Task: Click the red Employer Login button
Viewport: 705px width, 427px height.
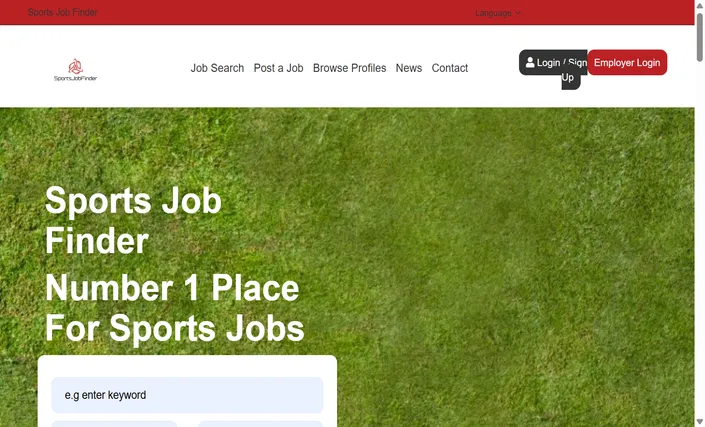Action: (x=627, y=62)
